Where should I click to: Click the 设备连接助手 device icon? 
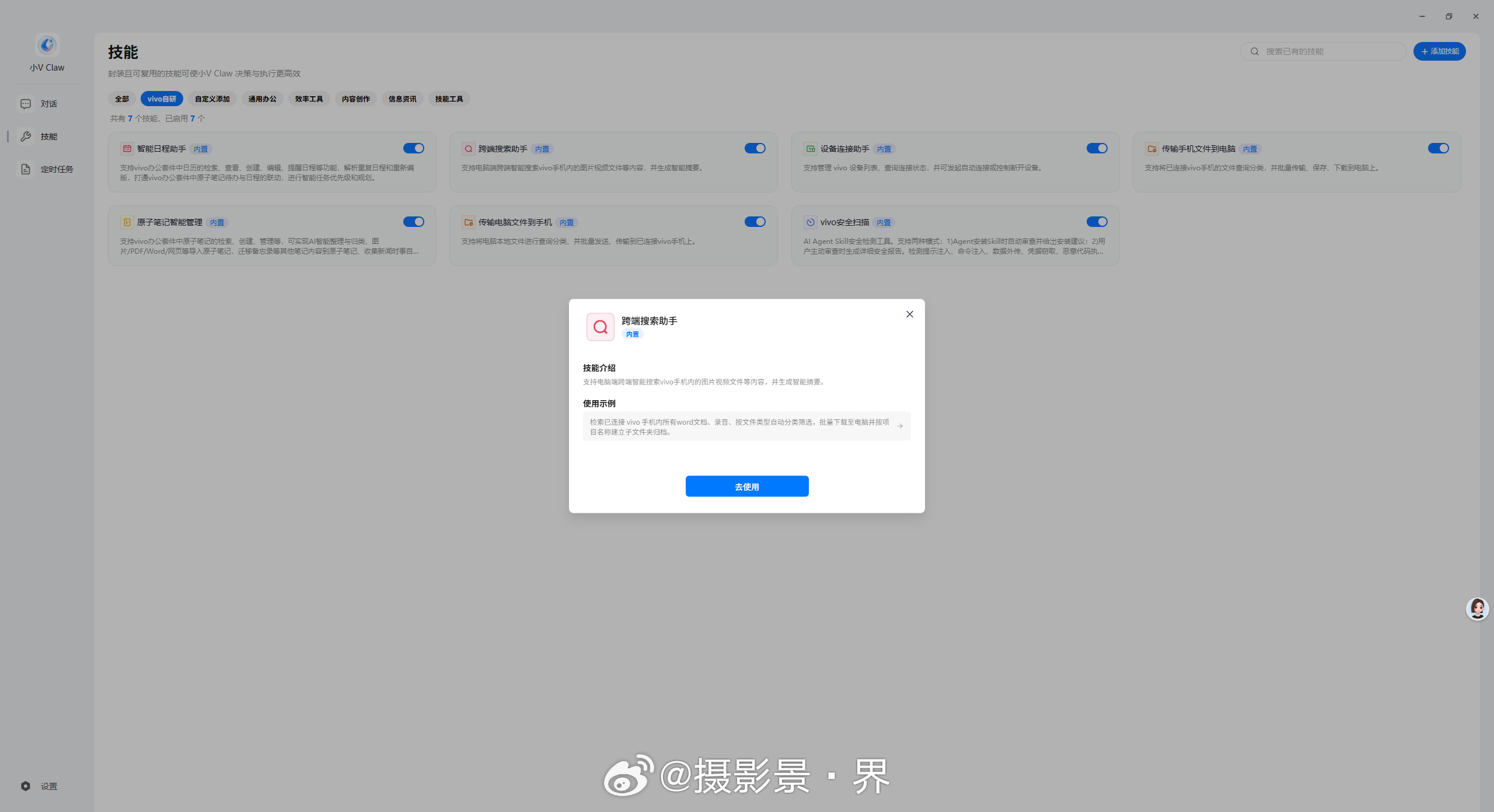[x=810, y=149]
